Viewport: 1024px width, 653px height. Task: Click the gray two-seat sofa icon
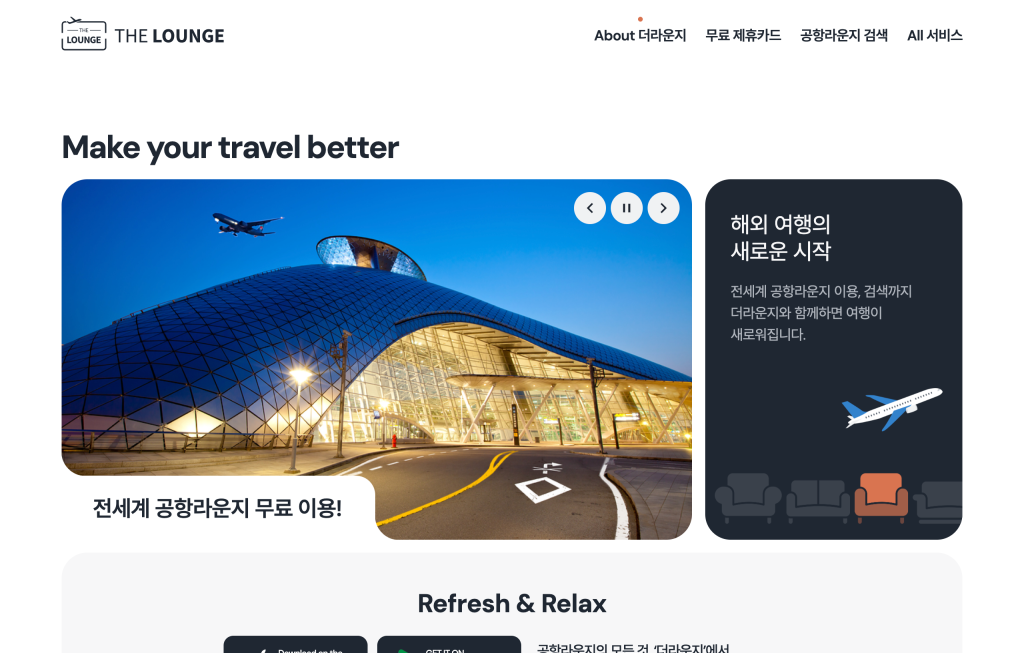tap(818, 501)
